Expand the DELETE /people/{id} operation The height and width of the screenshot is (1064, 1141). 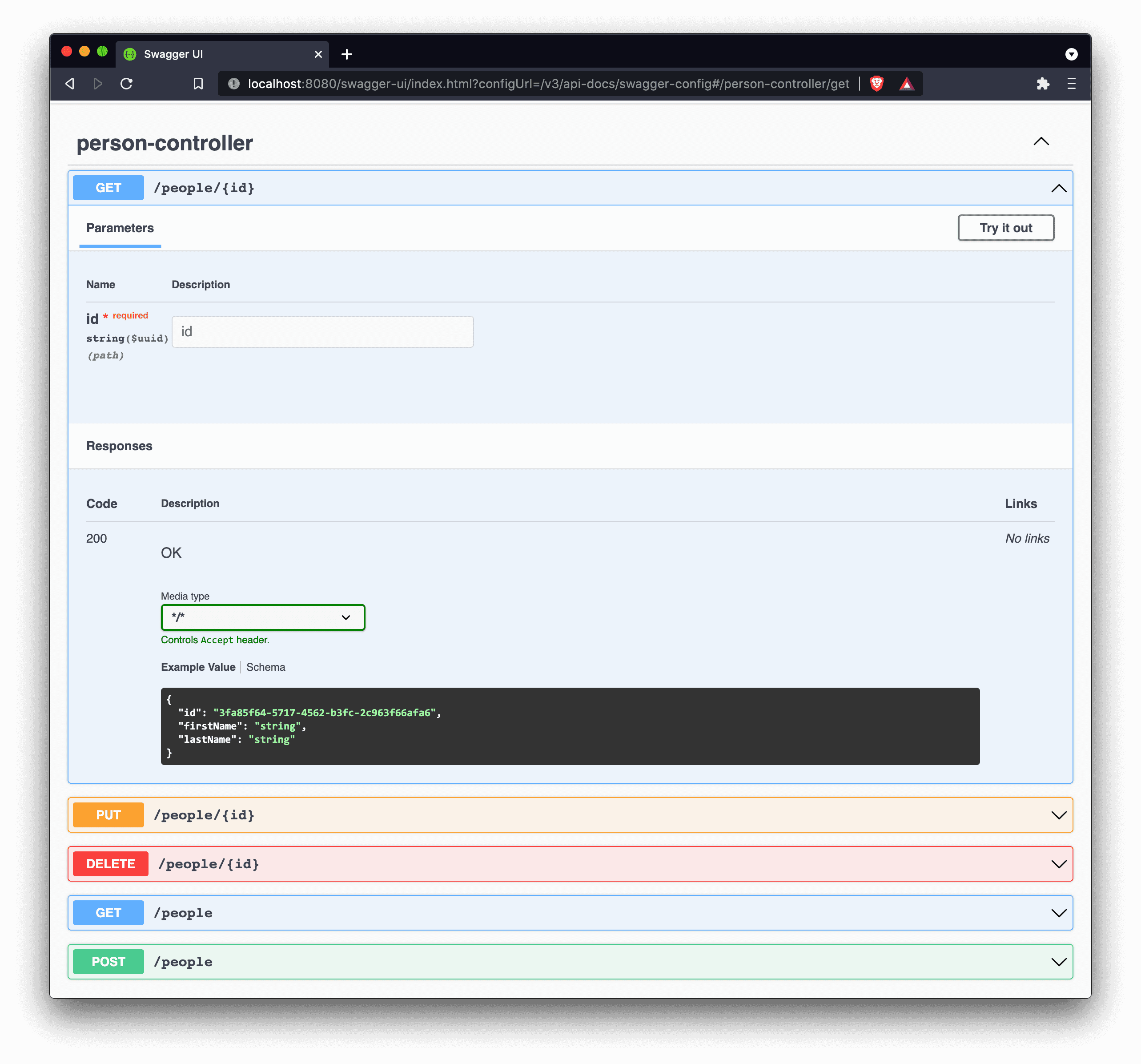1058,863
